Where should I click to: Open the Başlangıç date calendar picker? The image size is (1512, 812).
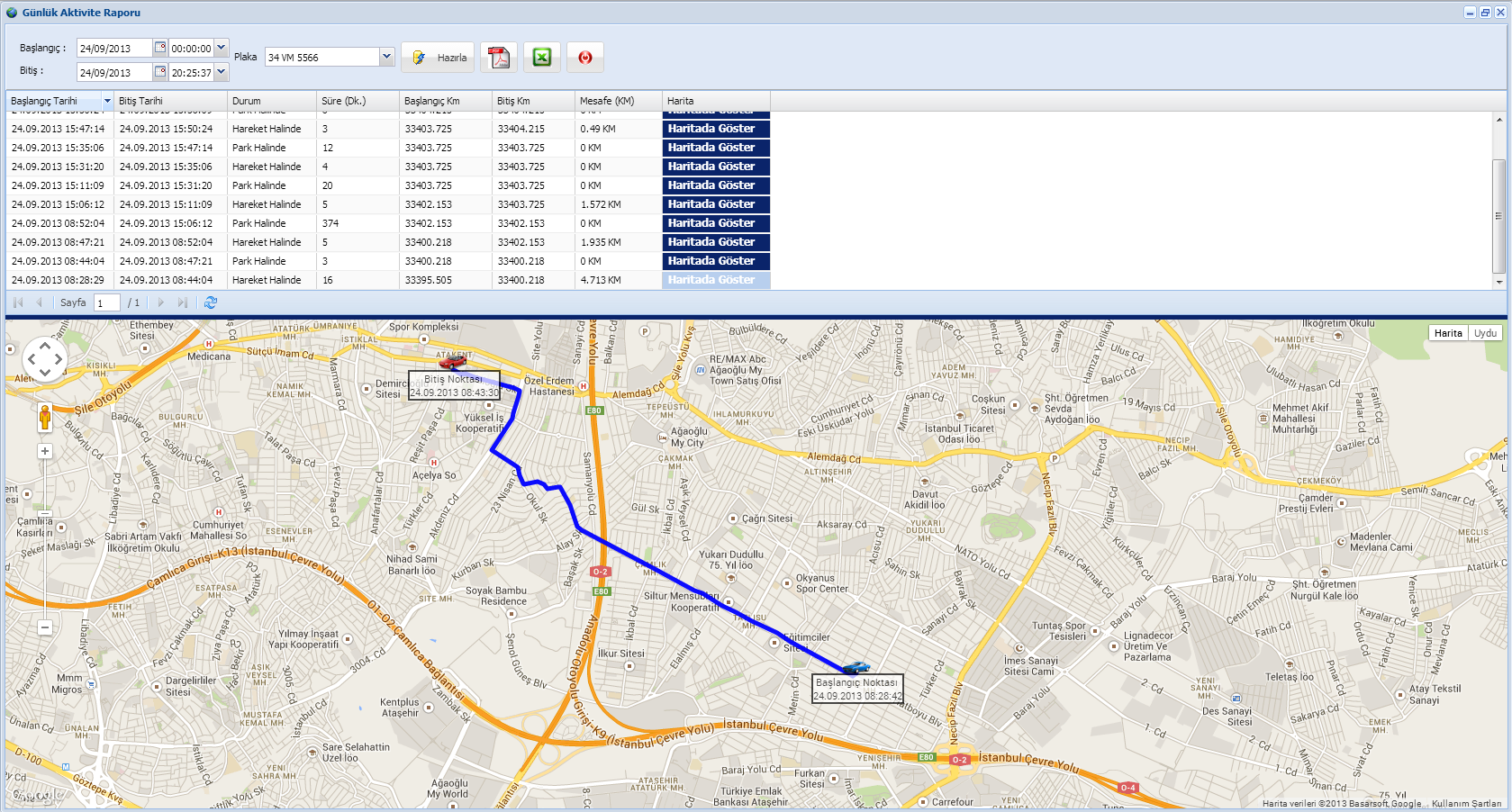pyautogui.click(x=160, y=48)
